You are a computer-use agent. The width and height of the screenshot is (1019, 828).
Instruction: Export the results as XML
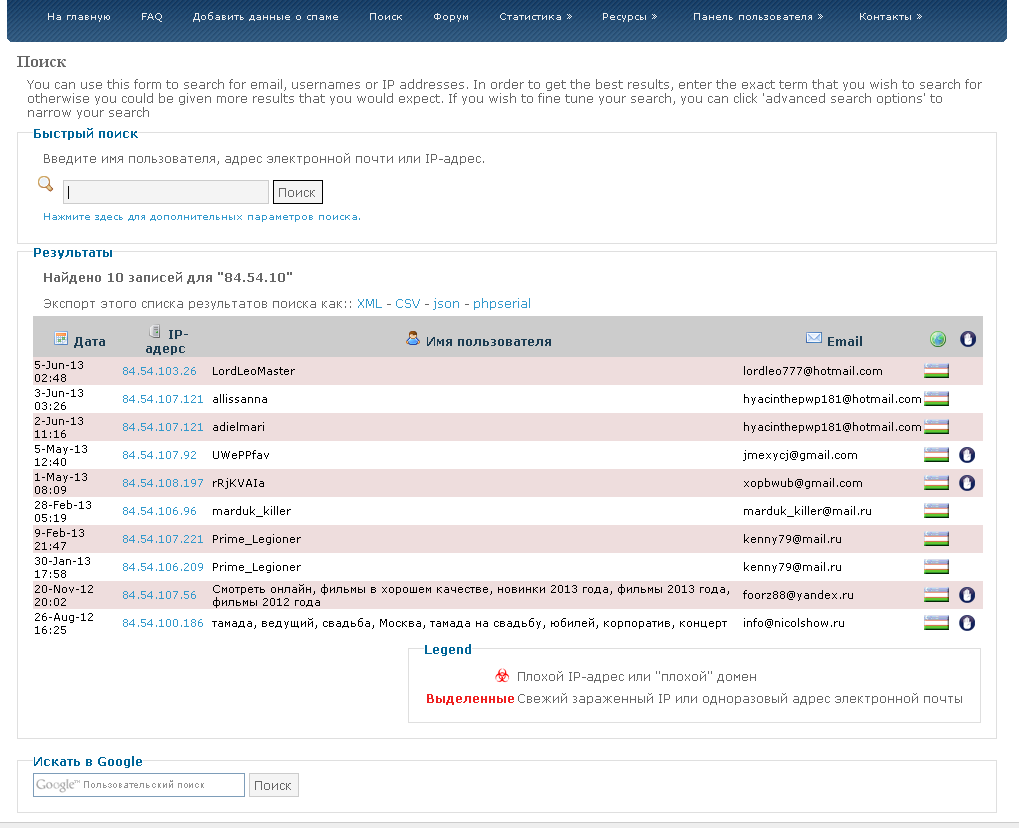(x=369, y=304)
